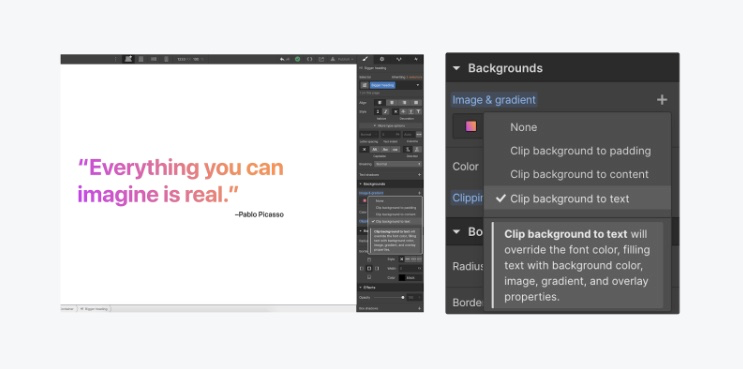Screen dimensions: 743x369
Task: Switch to the tablet breakpoint
Action: (141, 59)
